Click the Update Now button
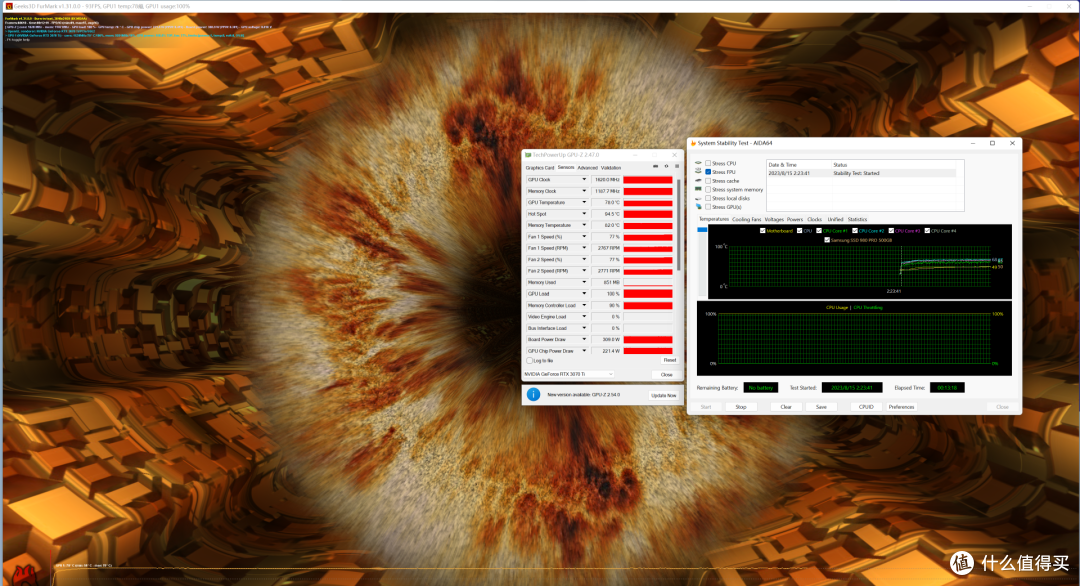The height and width of the screenshot is (586, 1080). point(664,395)
